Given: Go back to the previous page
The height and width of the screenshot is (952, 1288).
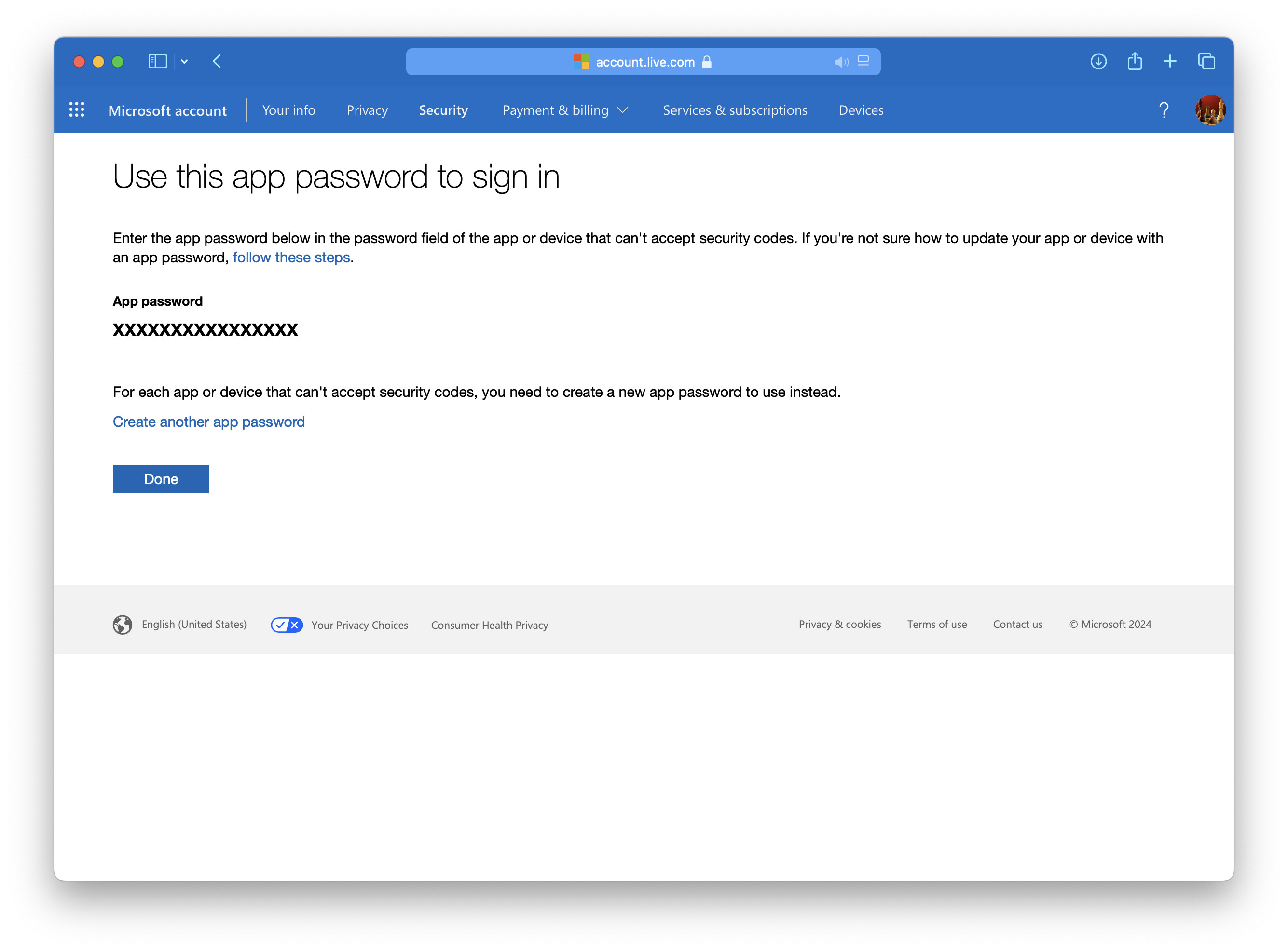Looking at the screenshot, I should [x=217, y=61].
